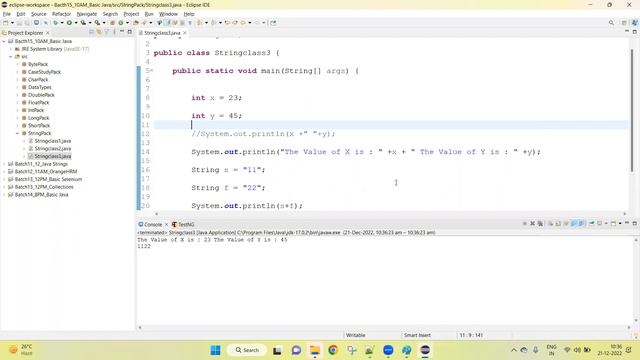Click Remove All Terminated Launches Console icon
This screenshot has height=360, width=640.
540,224
